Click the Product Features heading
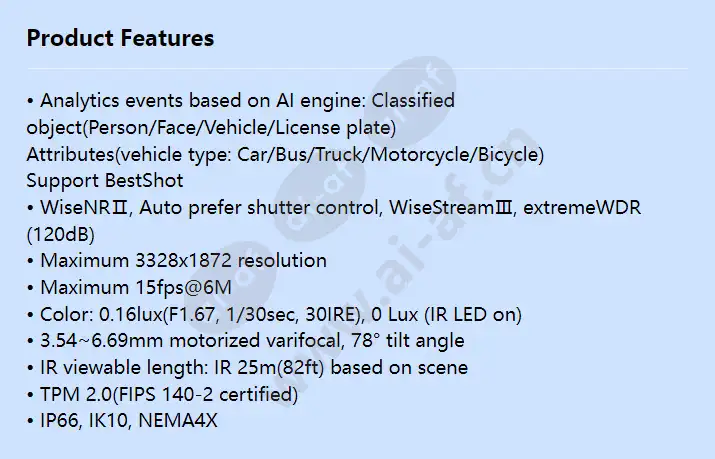Image resolution: width=715 pixels, height=459 pixels. point(120,38)
